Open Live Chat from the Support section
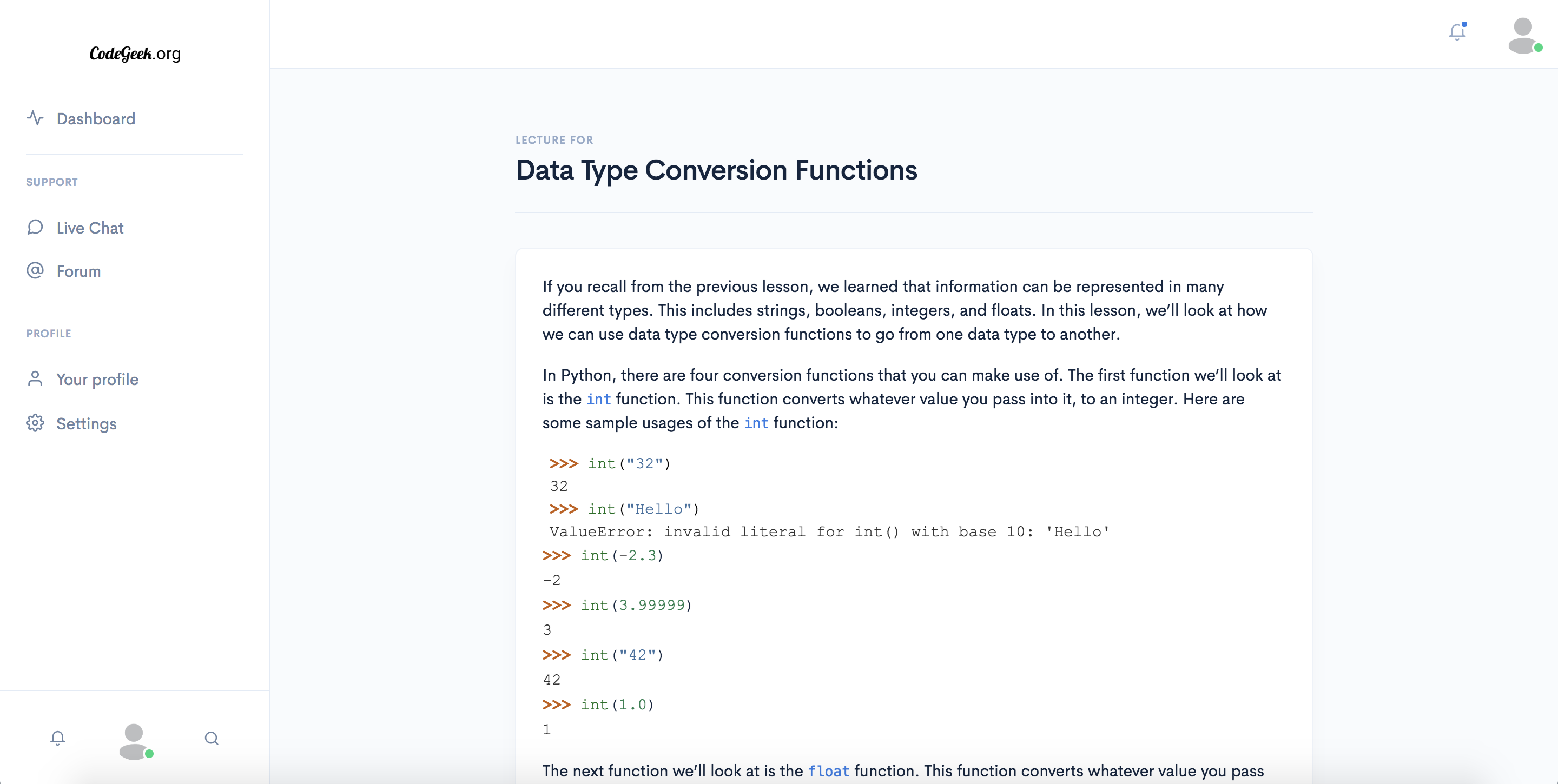This screenshot has height=784, width=1558. (89, 227)
